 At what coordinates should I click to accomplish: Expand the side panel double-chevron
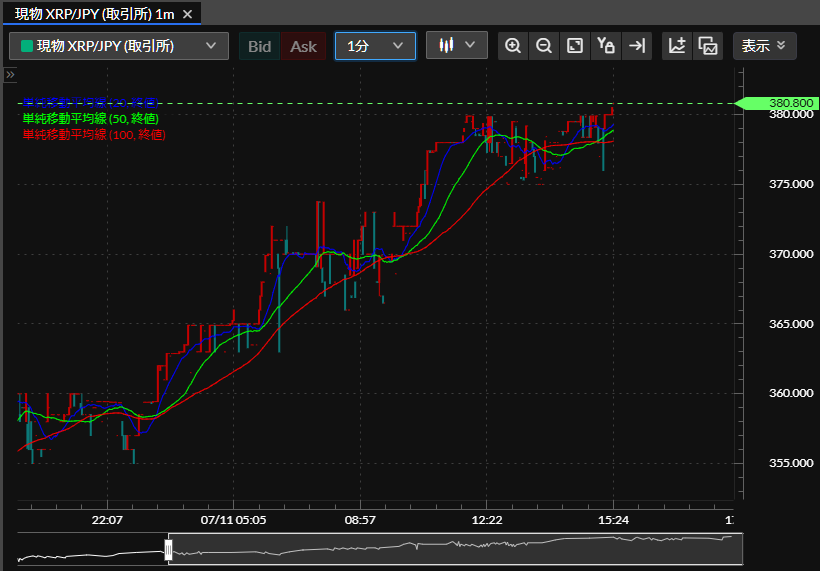pyautogui.click(x=10, y=75)
